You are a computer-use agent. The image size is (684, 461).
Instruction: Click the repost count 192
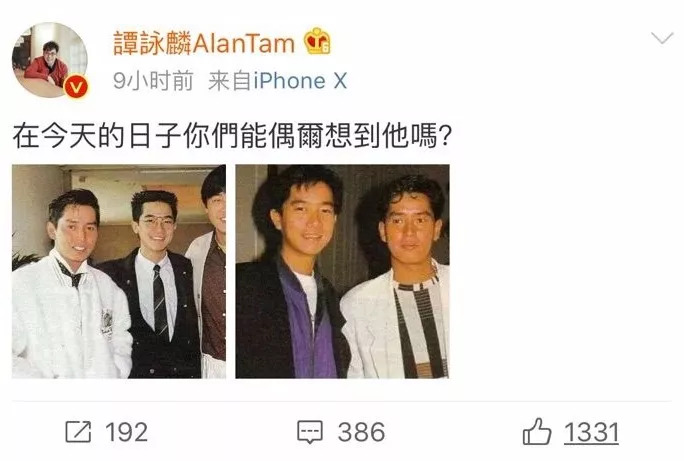click(127, 432)
